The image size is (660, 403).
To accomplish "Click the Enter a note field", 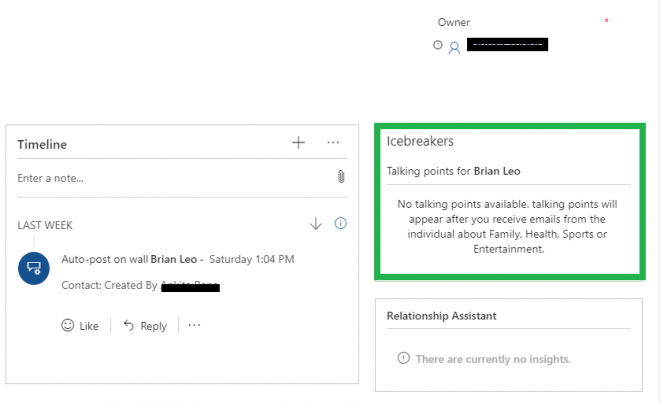I will 170,178.
